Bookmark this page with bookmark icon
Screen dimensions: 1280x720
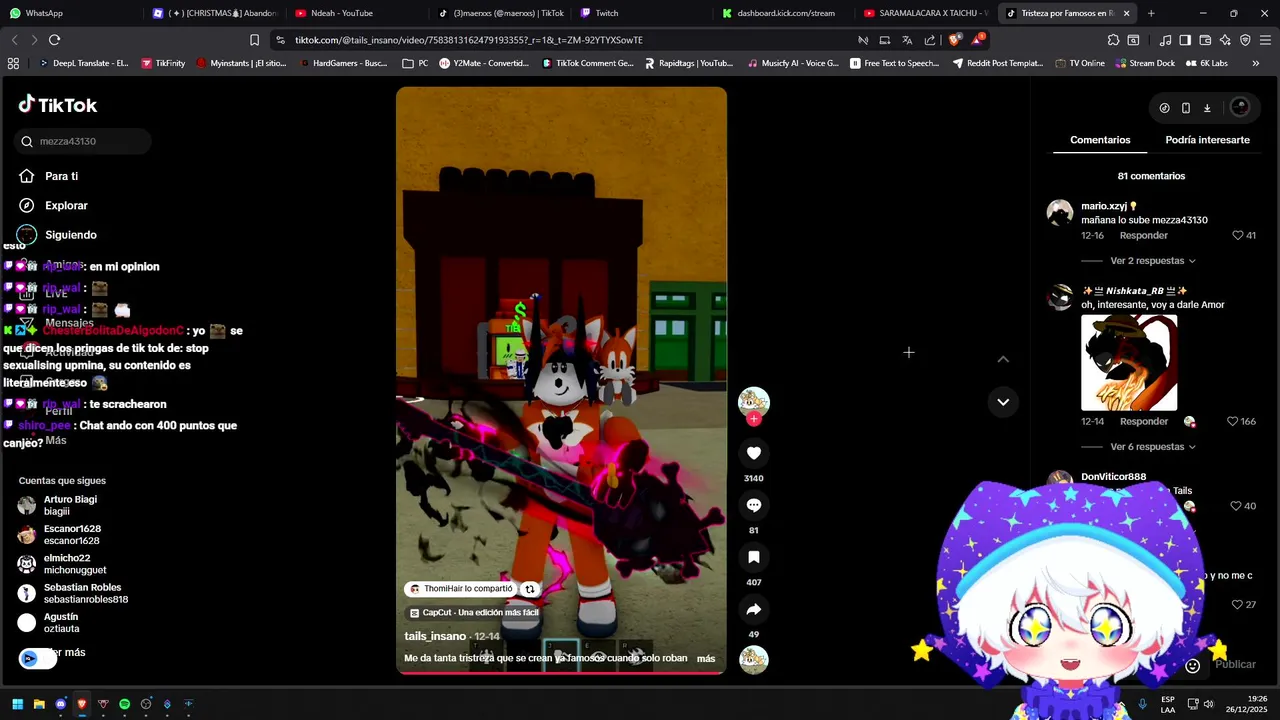pos(254,40)
